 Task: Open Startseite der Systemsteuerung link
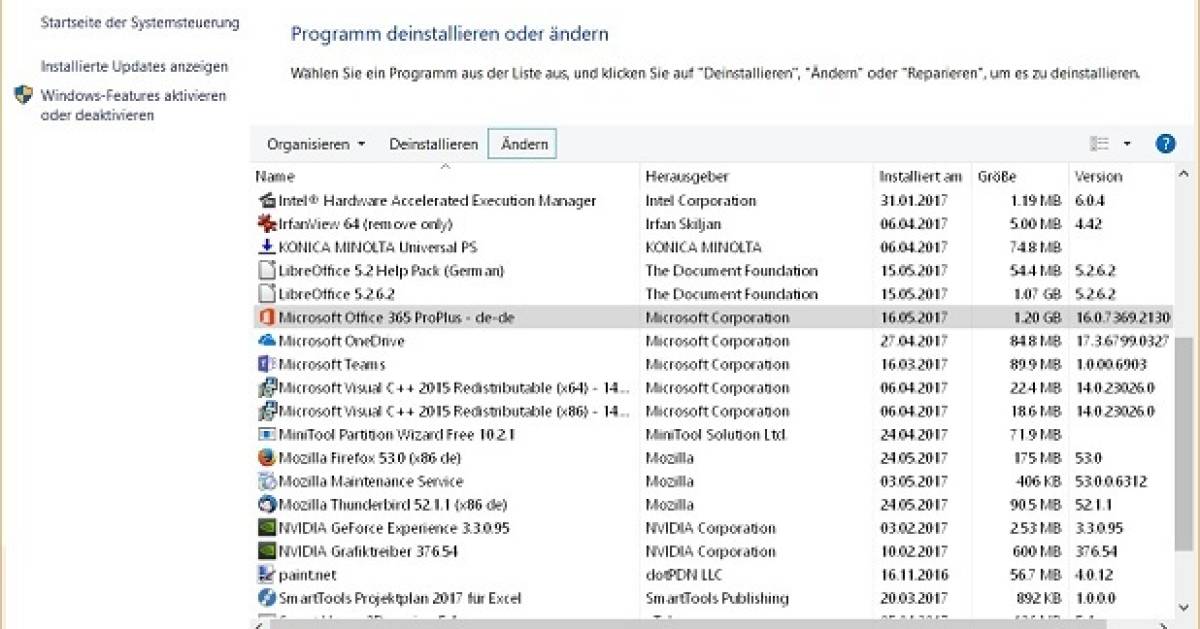[140, 22]
